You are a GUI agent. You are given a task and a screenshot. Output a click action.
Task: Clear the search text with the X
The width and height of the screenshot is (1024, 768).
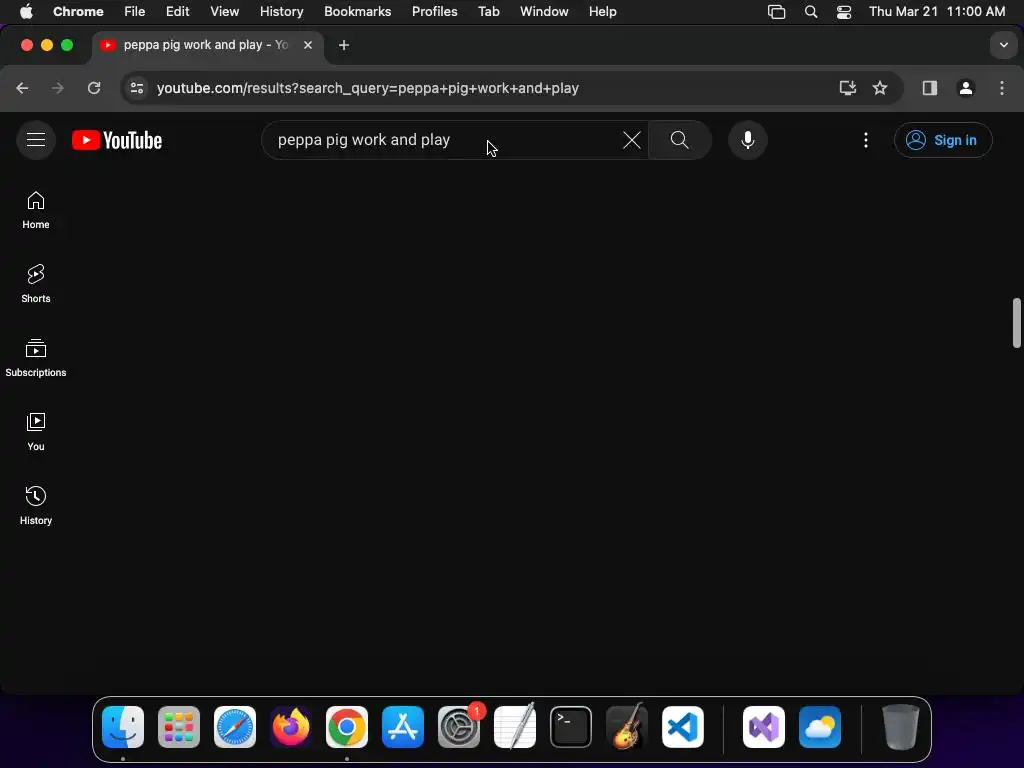(632, 140)
